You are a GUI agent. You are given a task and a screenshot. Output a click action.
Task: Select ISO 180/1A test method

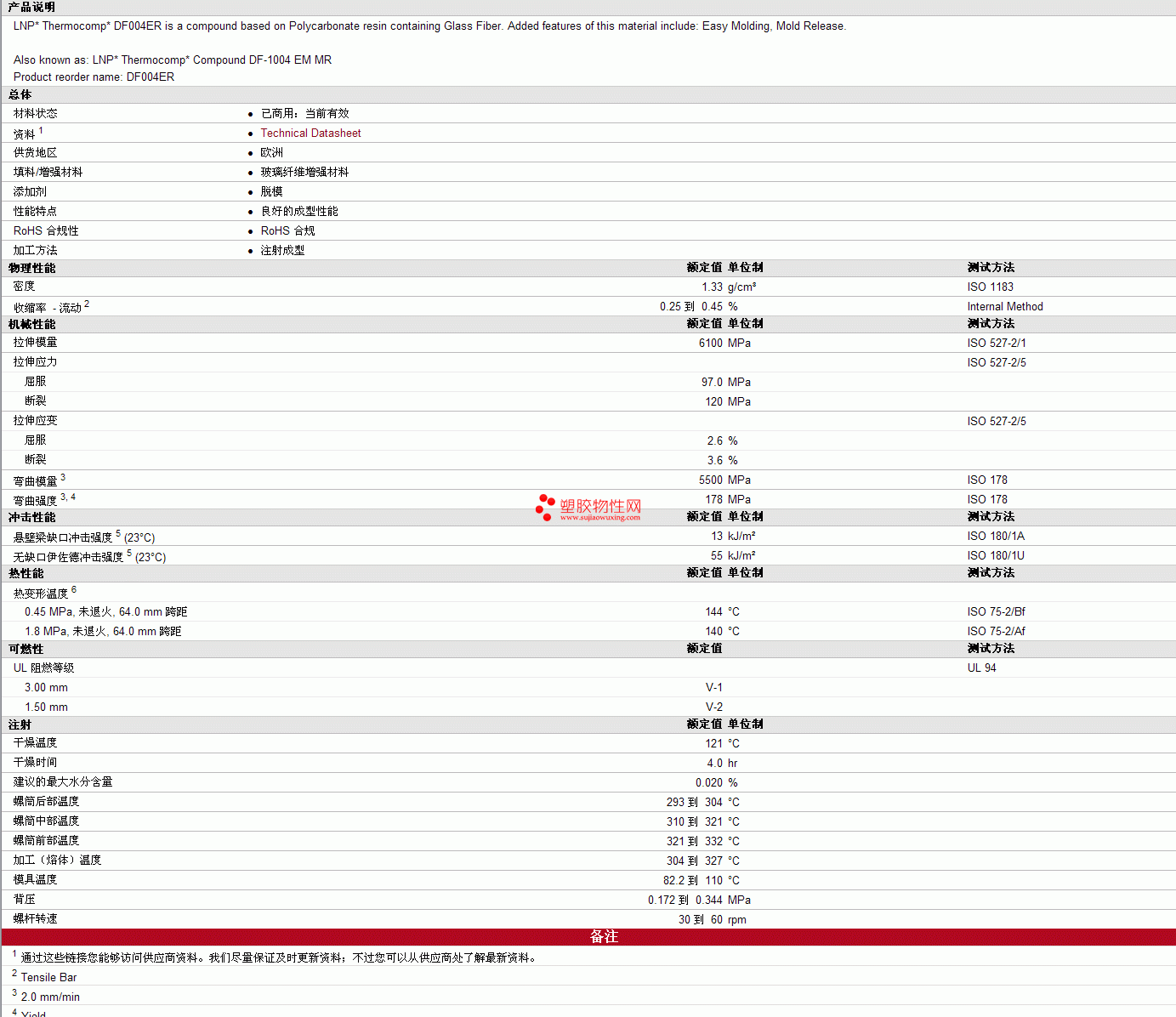996,537
